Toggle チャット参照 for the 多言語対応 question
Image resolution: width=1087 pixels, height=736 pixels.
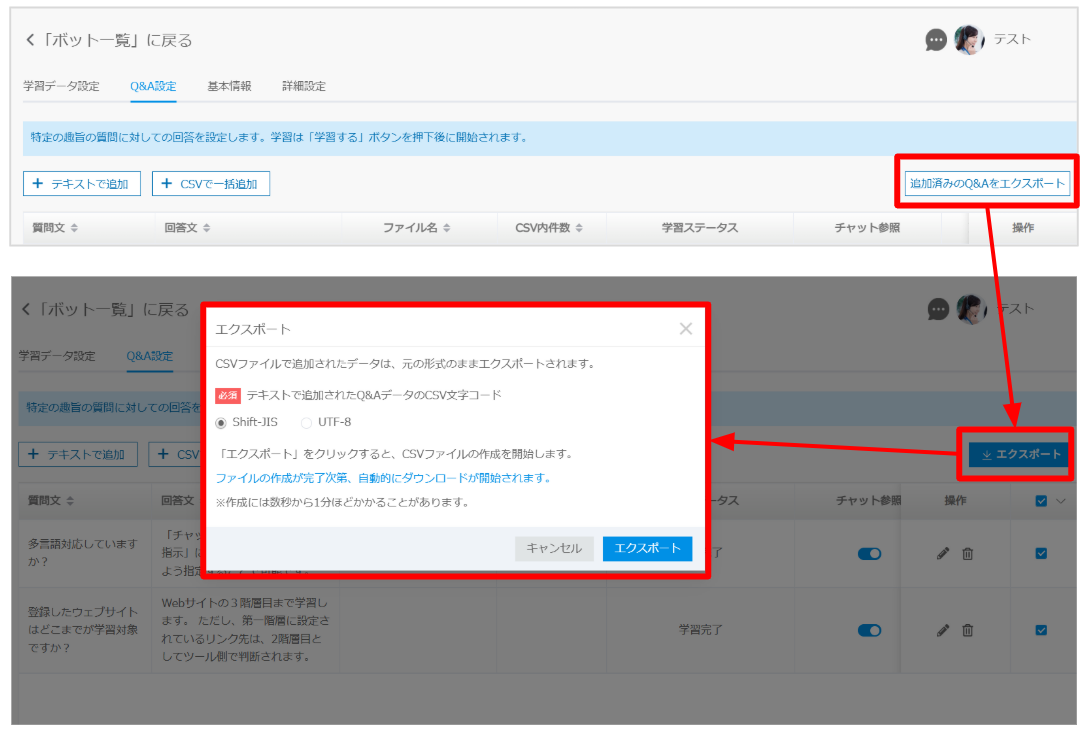[869, 554]
